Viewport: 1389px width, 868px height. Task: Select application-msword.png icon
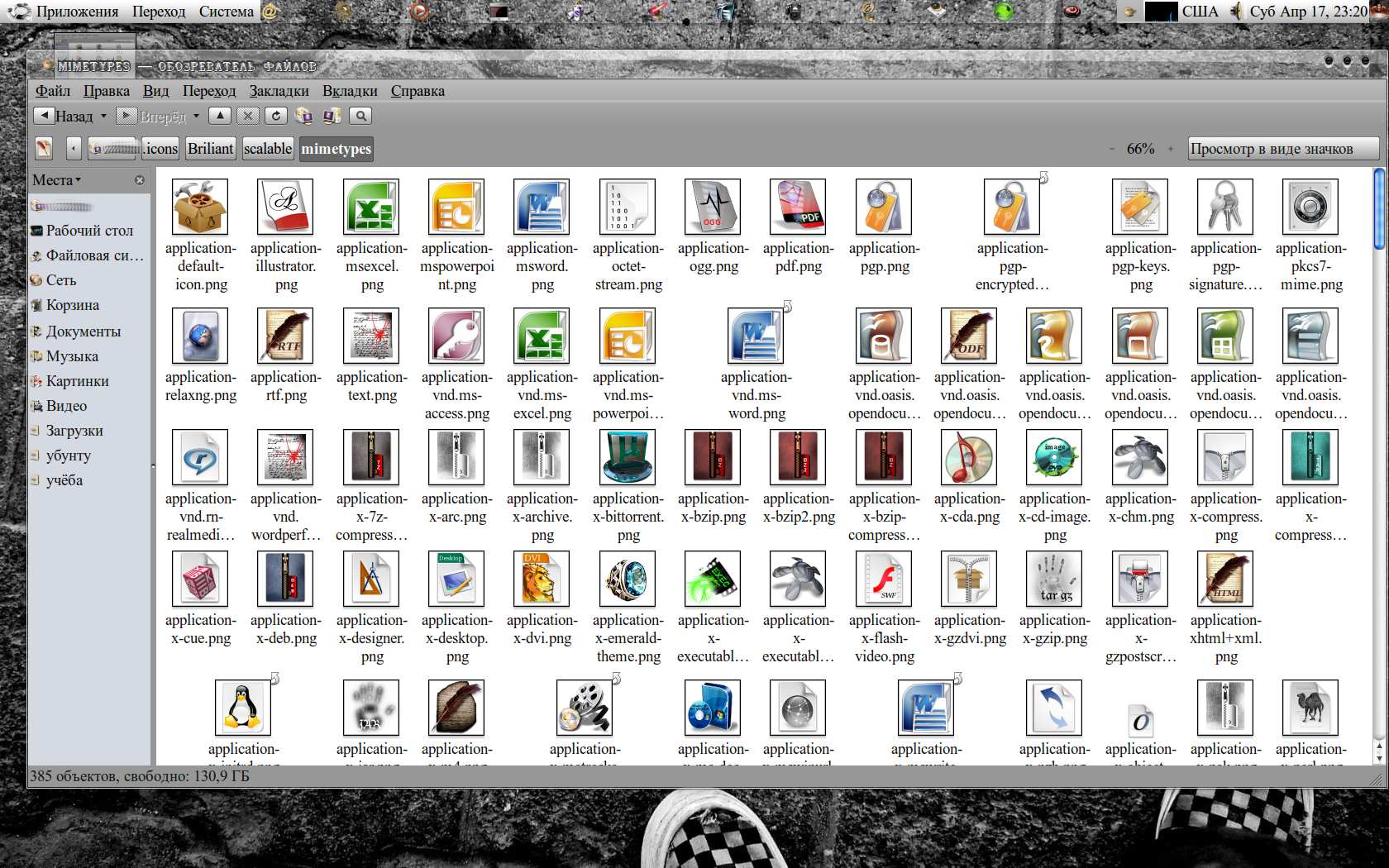[542, 207]
